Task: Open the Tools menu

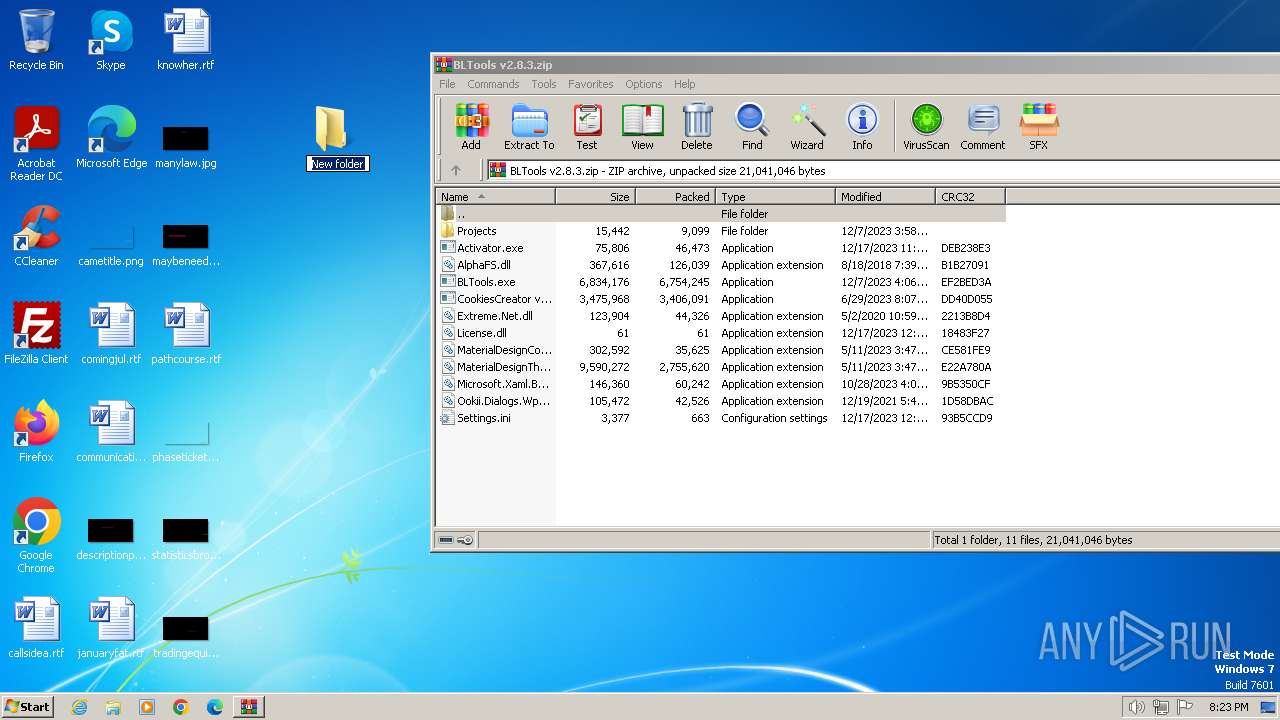Action: tap(544, 84)
